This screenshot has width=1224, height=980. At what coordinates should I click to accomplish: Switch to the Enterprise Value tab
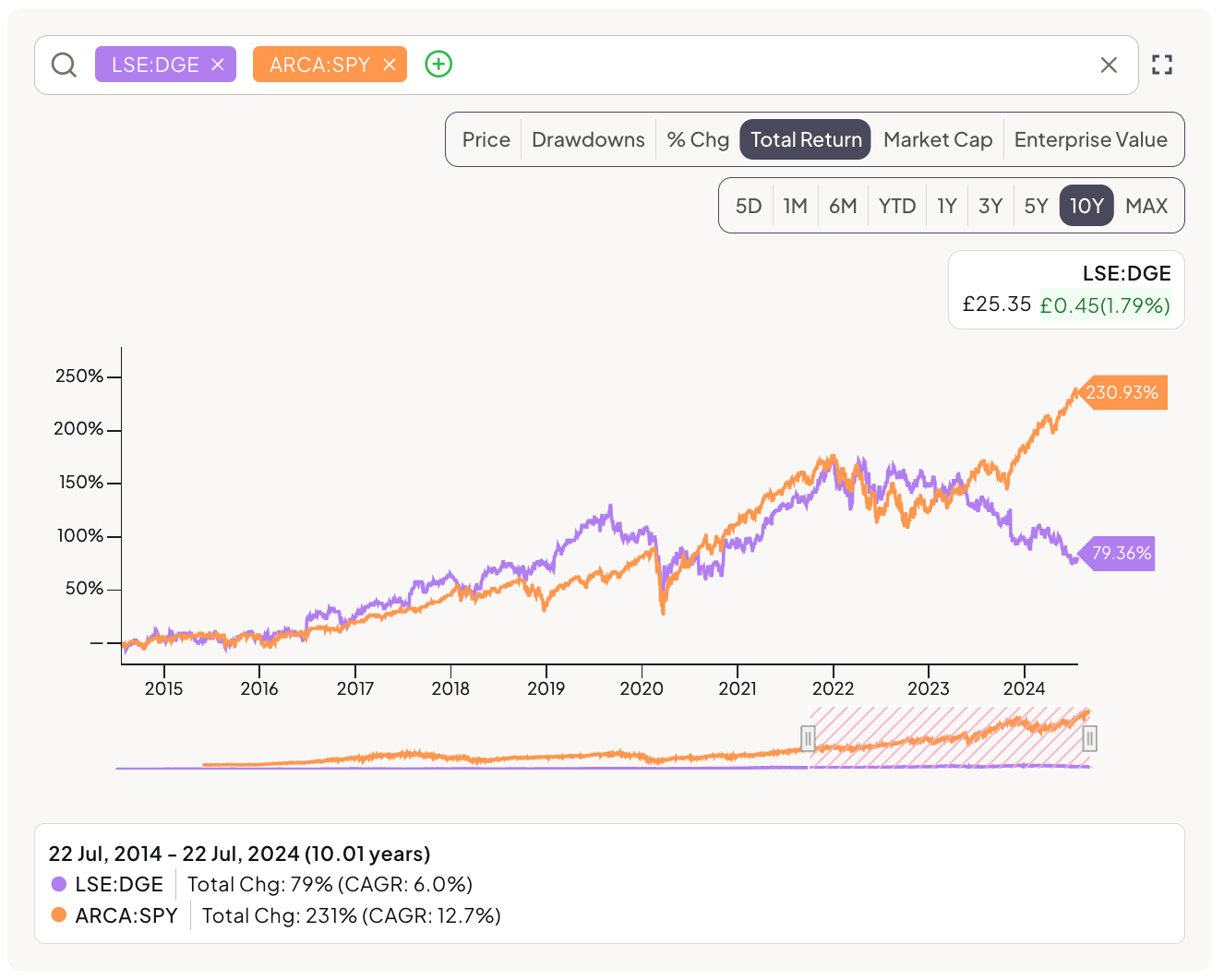pos(1090,139)
